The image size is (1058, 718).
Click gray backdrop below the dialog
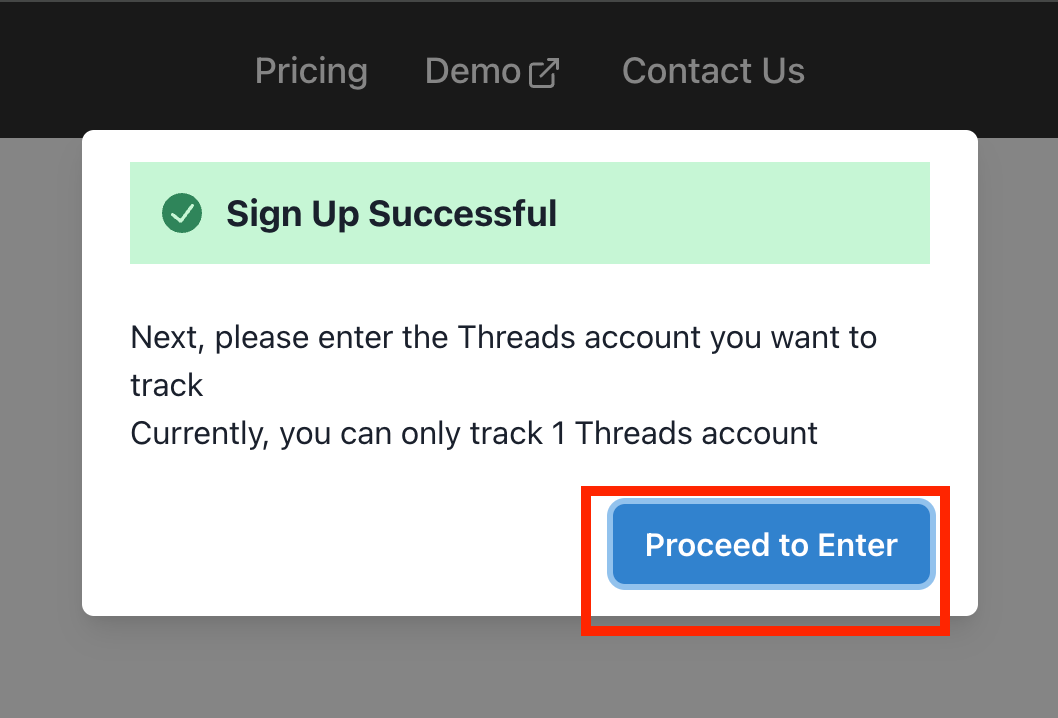point(529,667)
